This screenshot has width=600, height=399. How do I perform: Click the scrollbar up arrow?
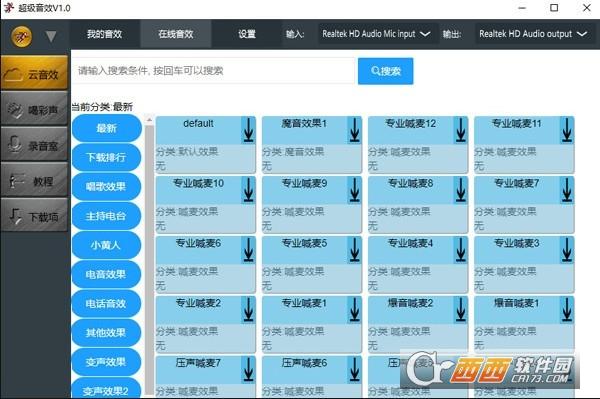149,120
